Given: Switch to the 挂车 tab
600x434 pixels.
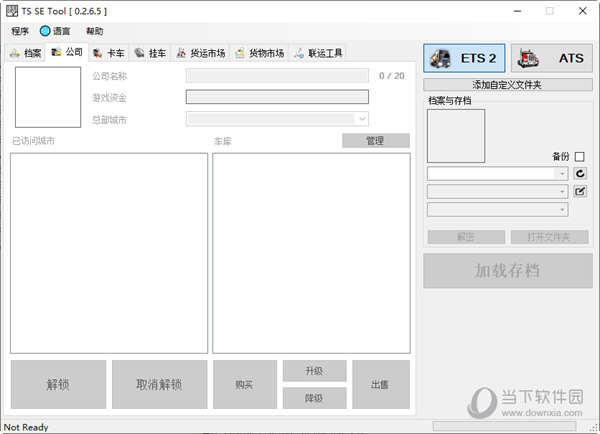Looking at the screenshot, I should coord(150,53).
